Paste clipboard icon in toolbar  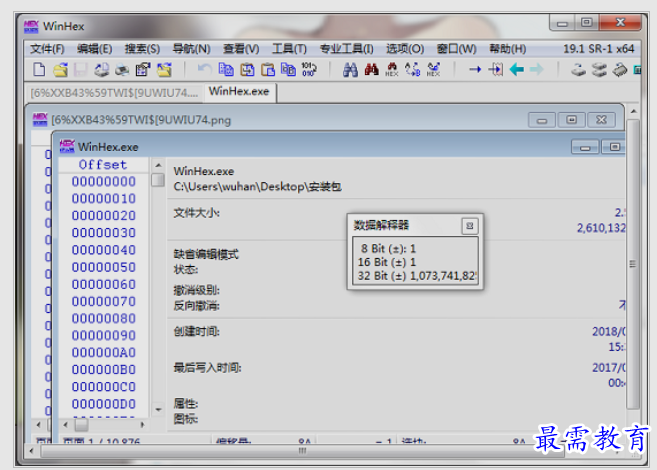point(268,69)
